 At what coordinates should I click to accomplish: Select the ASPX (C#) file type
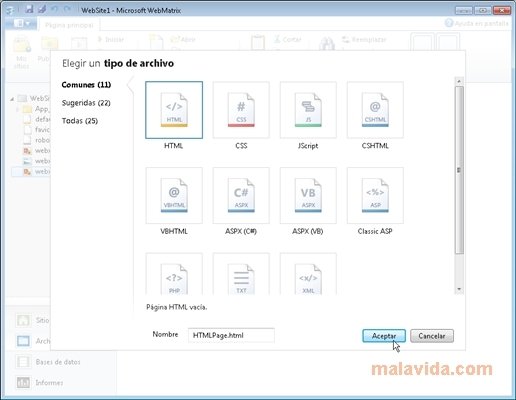pos(241,196)
